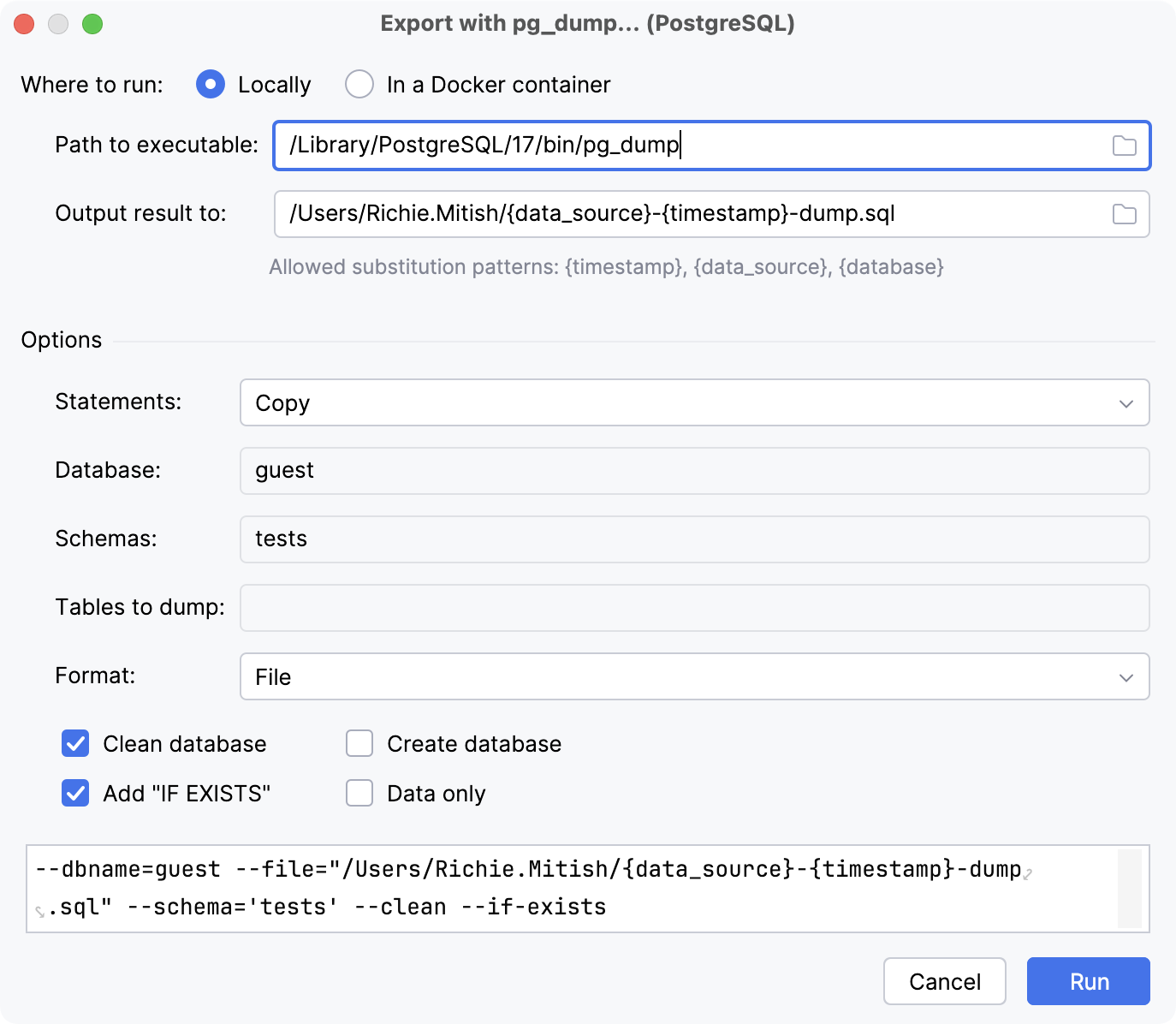Browse for the Output result to file location

click(x=1124, y=214)
